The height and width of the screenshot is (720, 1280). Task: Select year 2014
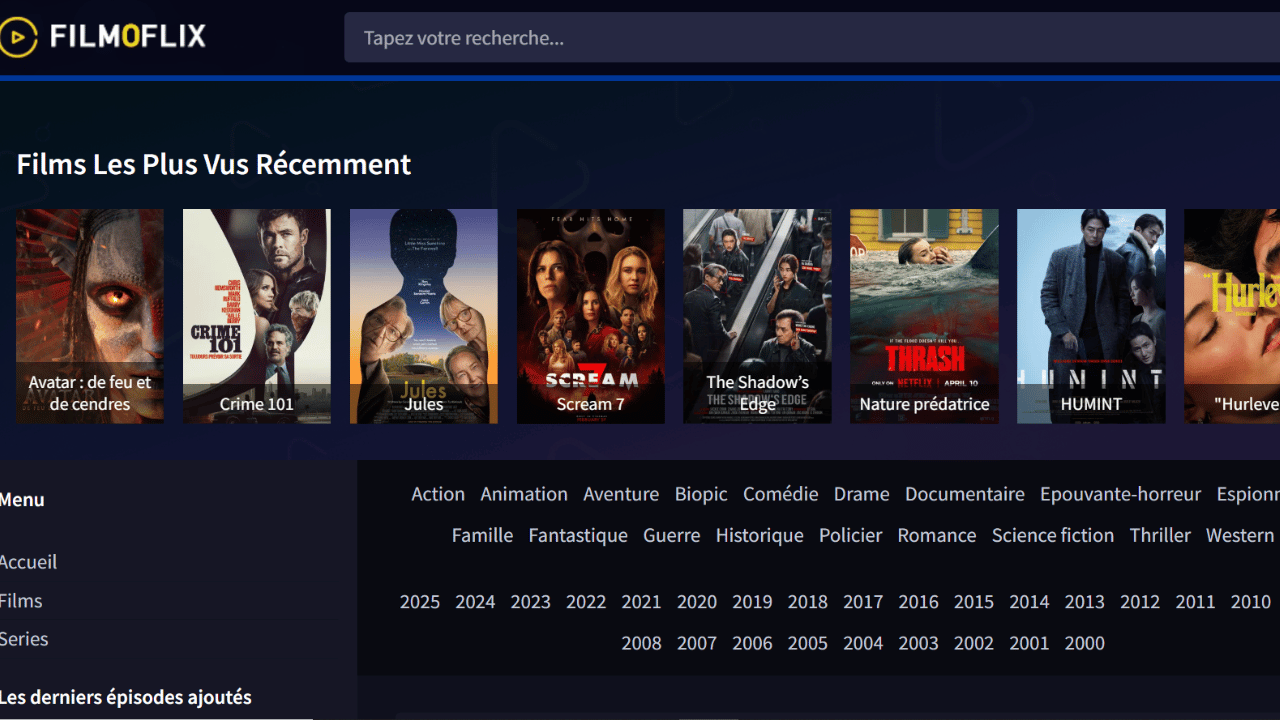click(1029, 601)
